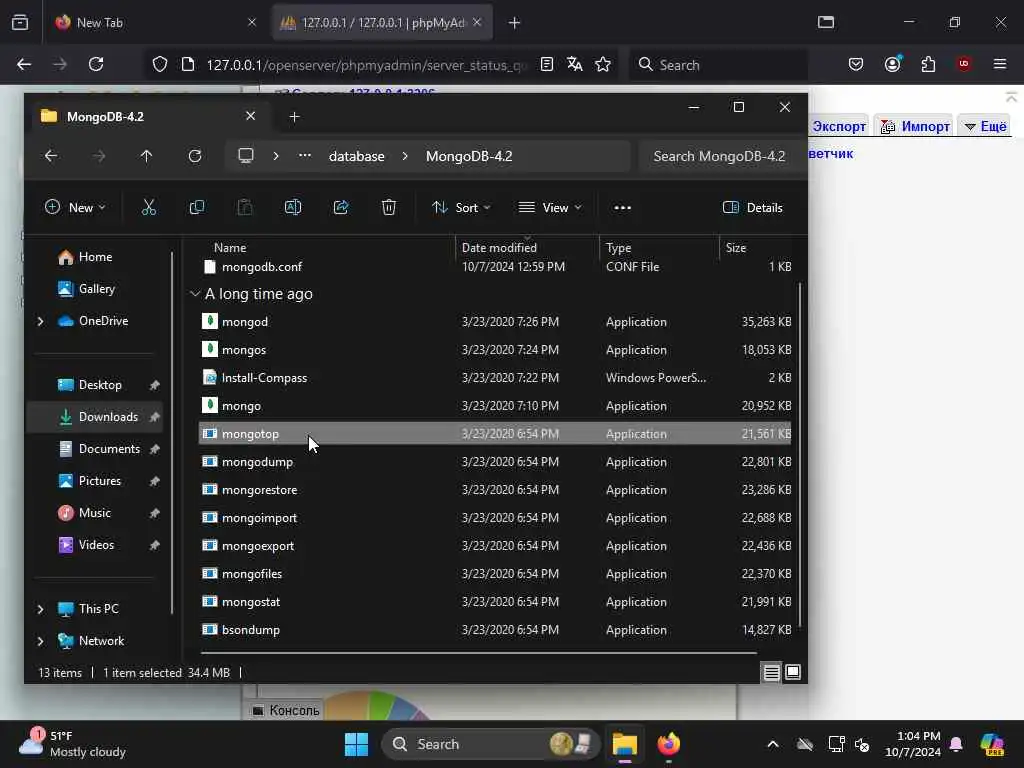
Task: Toggle reader view icon in Firefox address bar
Action: click(x=547, y=64)
